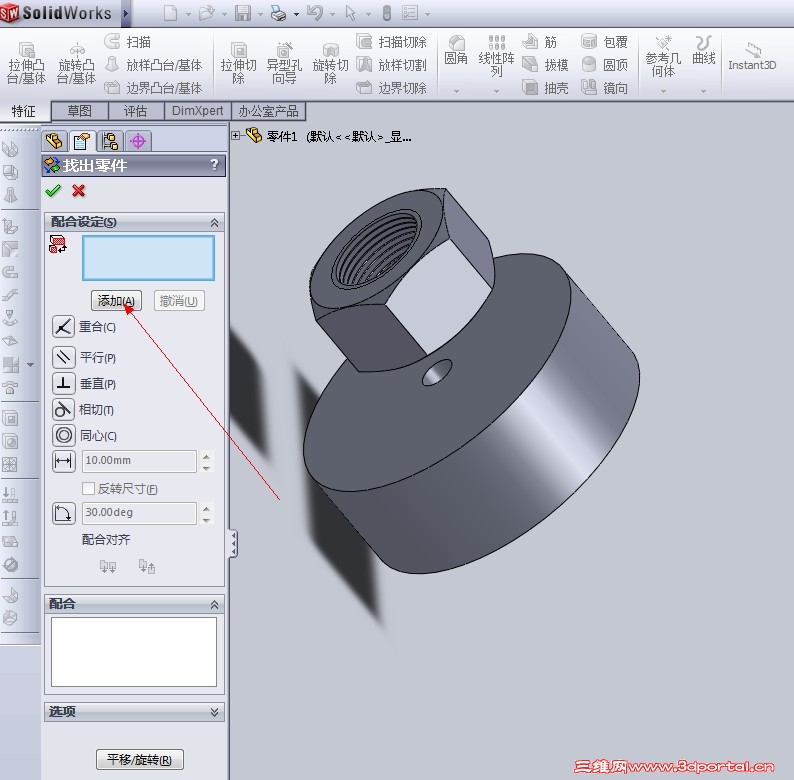Select the 重合 coincident mate
The width and height of the screenshot is (794, 780).
[63, 327]
